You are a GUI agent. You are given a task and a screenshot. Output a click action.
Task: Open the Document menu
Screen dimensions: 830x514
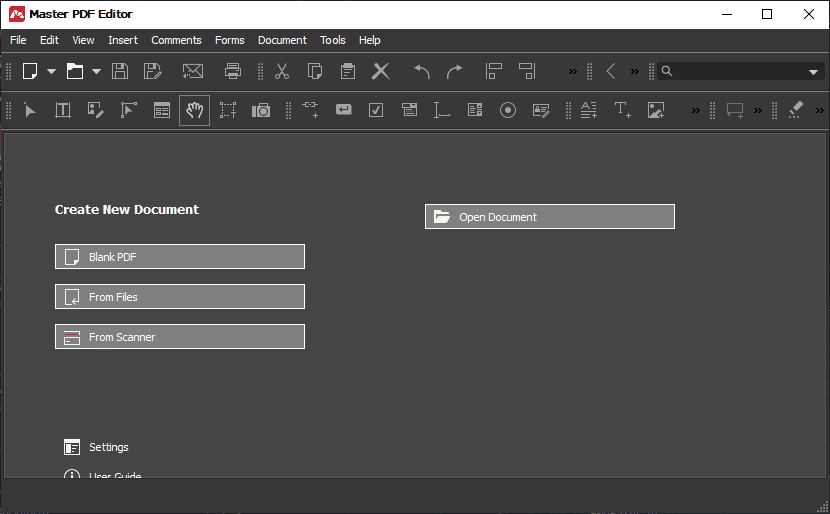tap(282, 40)
